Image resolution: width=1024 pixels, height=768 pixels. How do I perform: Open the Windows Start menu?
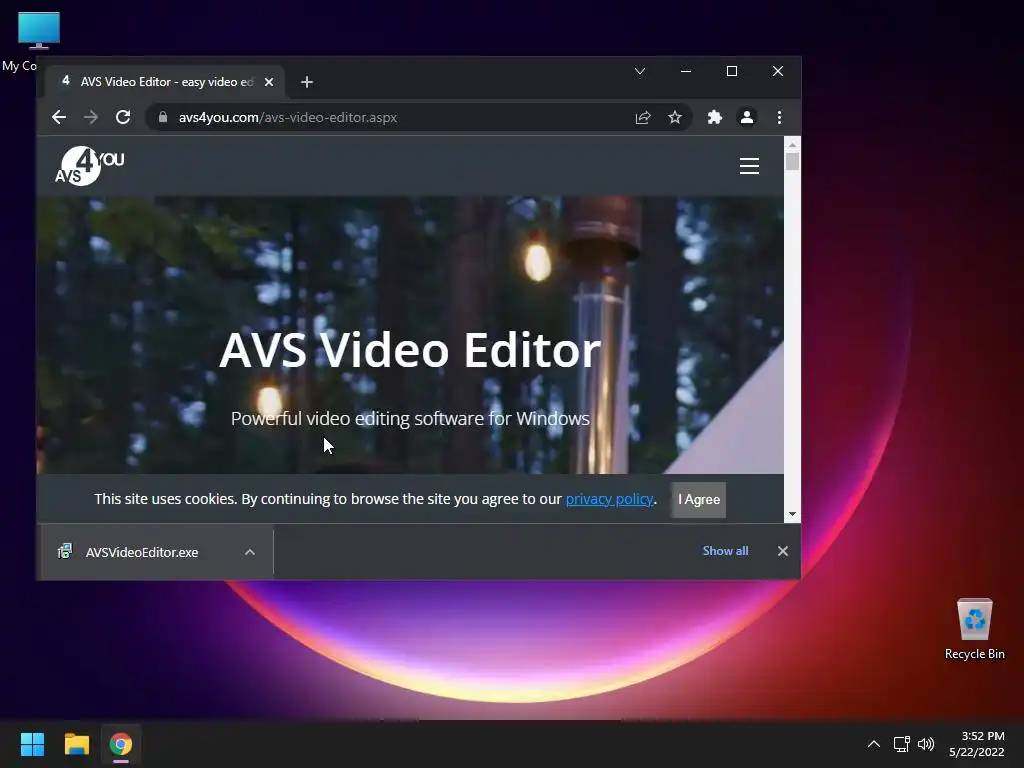tap(32, 744)
